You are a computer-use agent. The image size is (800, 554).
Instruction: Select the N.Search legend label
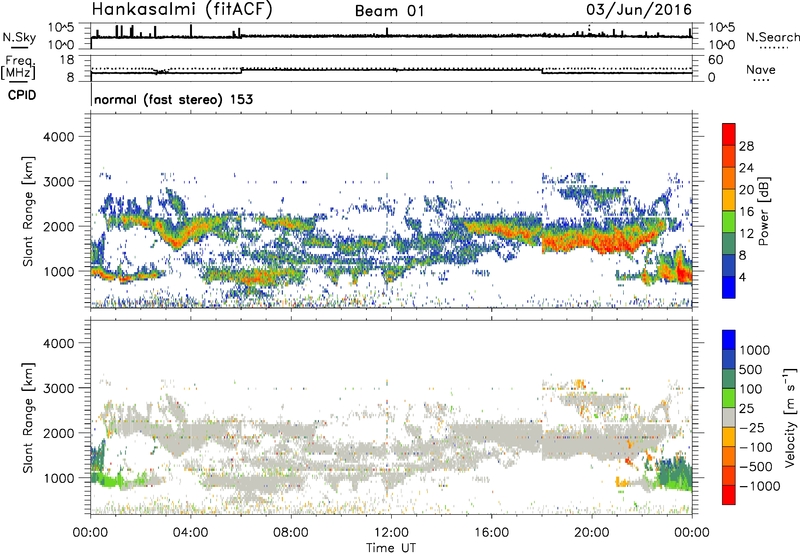tap(772, 37)
